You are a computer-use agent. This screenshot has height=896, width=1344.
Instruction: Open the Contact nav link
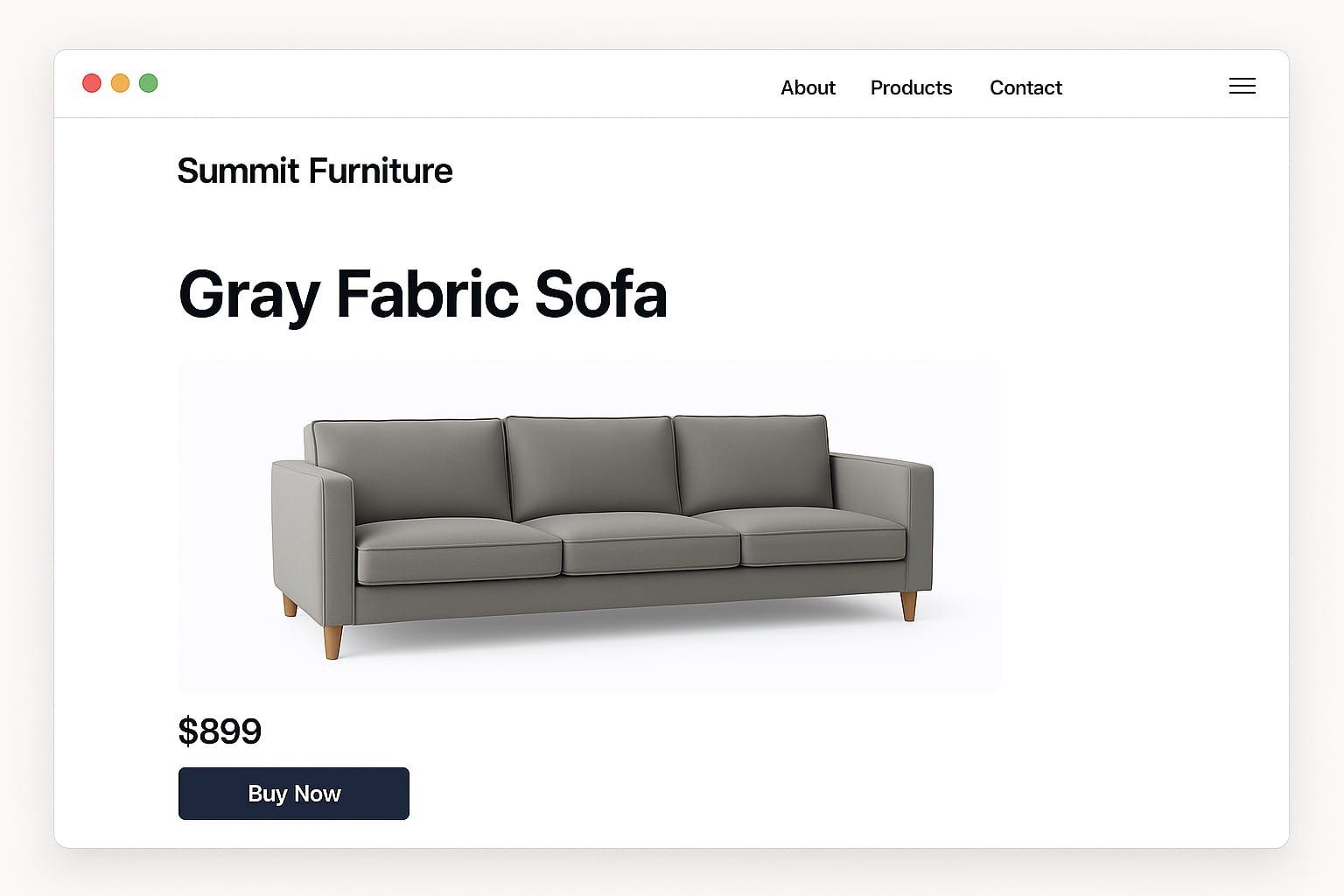[1025, 87]
